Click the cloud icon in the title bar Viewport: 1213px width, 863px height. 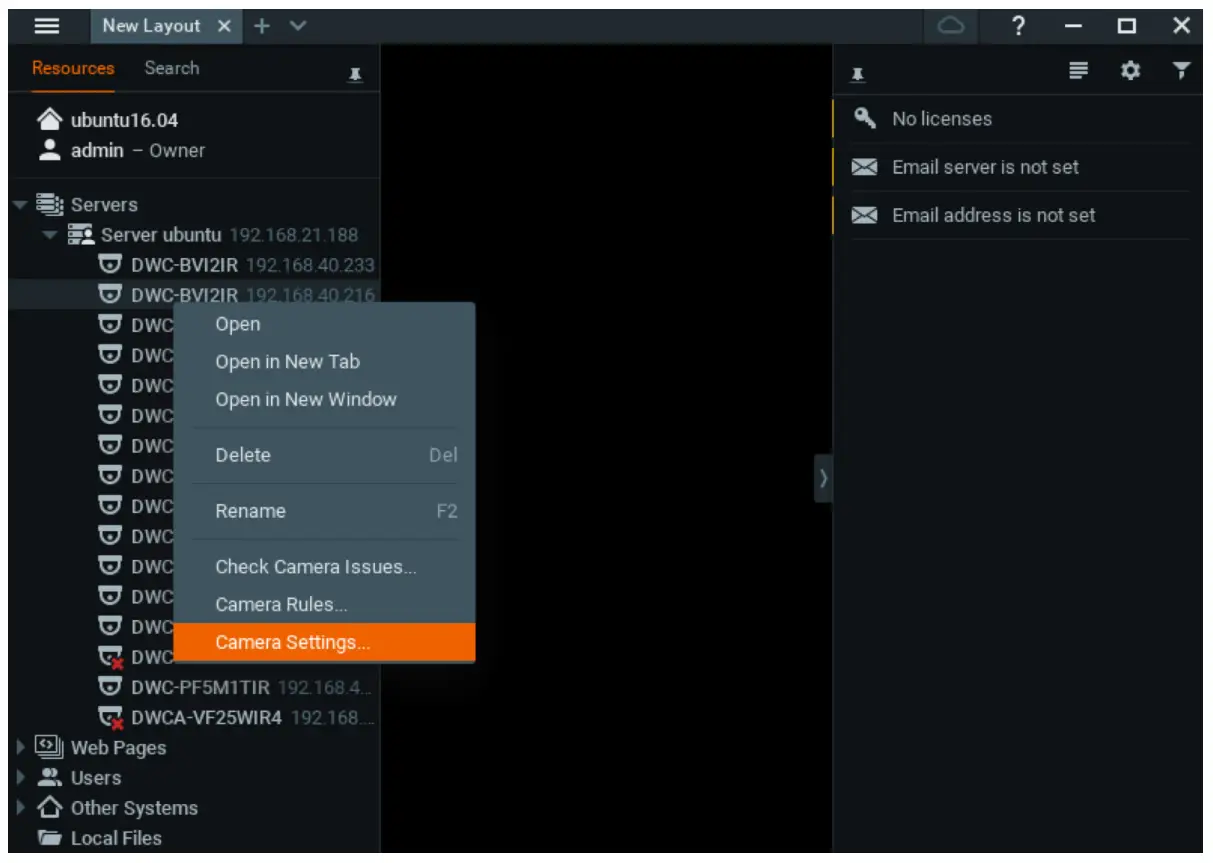(x=950, y=27)
